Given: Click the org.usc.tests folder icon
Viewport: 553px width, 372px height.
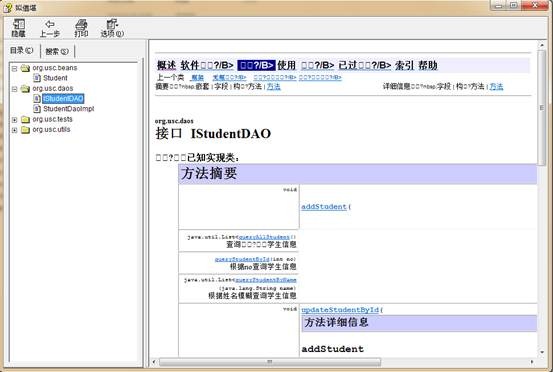Looking at the screenshot, I should (25, 120).
